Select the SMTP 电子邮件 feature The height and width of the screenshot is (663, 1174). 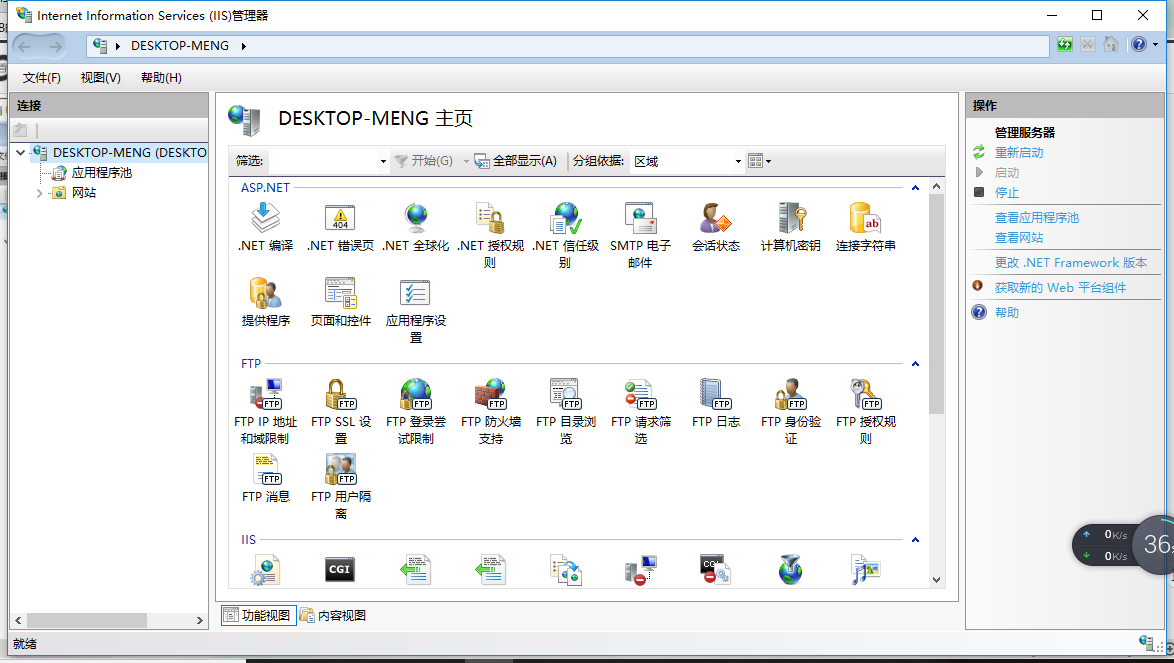click(x=640, y=225)
